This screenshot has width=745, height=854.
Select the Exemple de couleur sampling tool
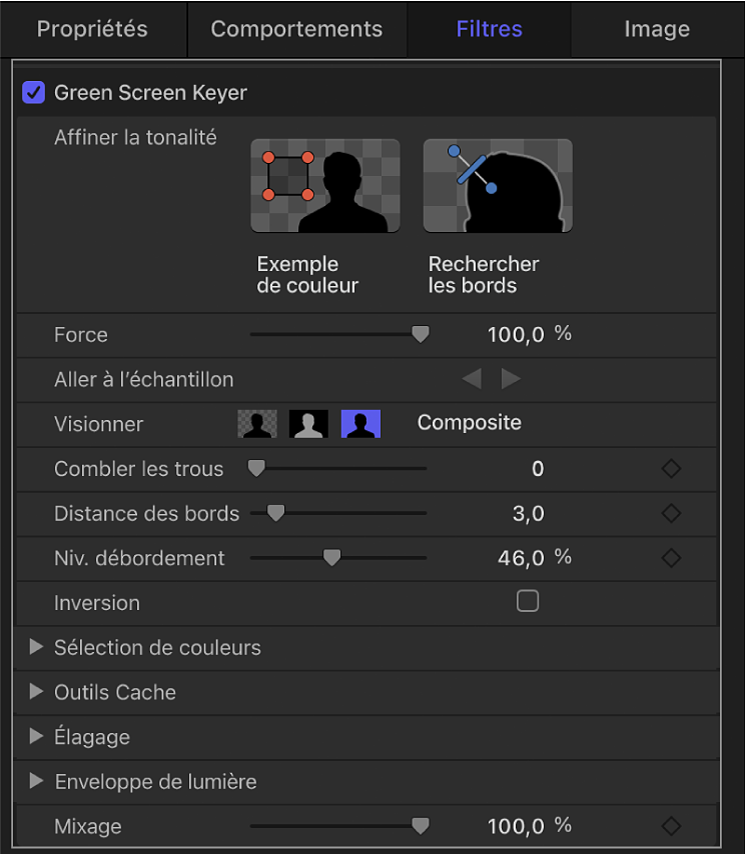(x=325, y=185)
